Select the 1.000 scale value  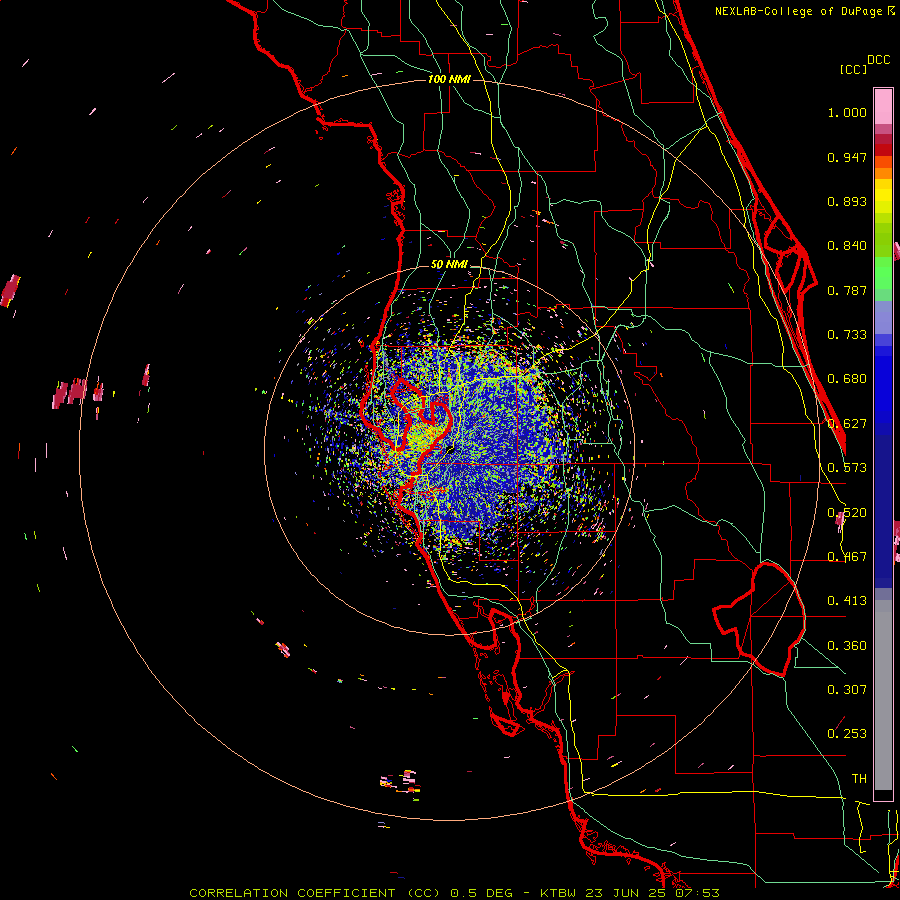[x=847, y=112]
